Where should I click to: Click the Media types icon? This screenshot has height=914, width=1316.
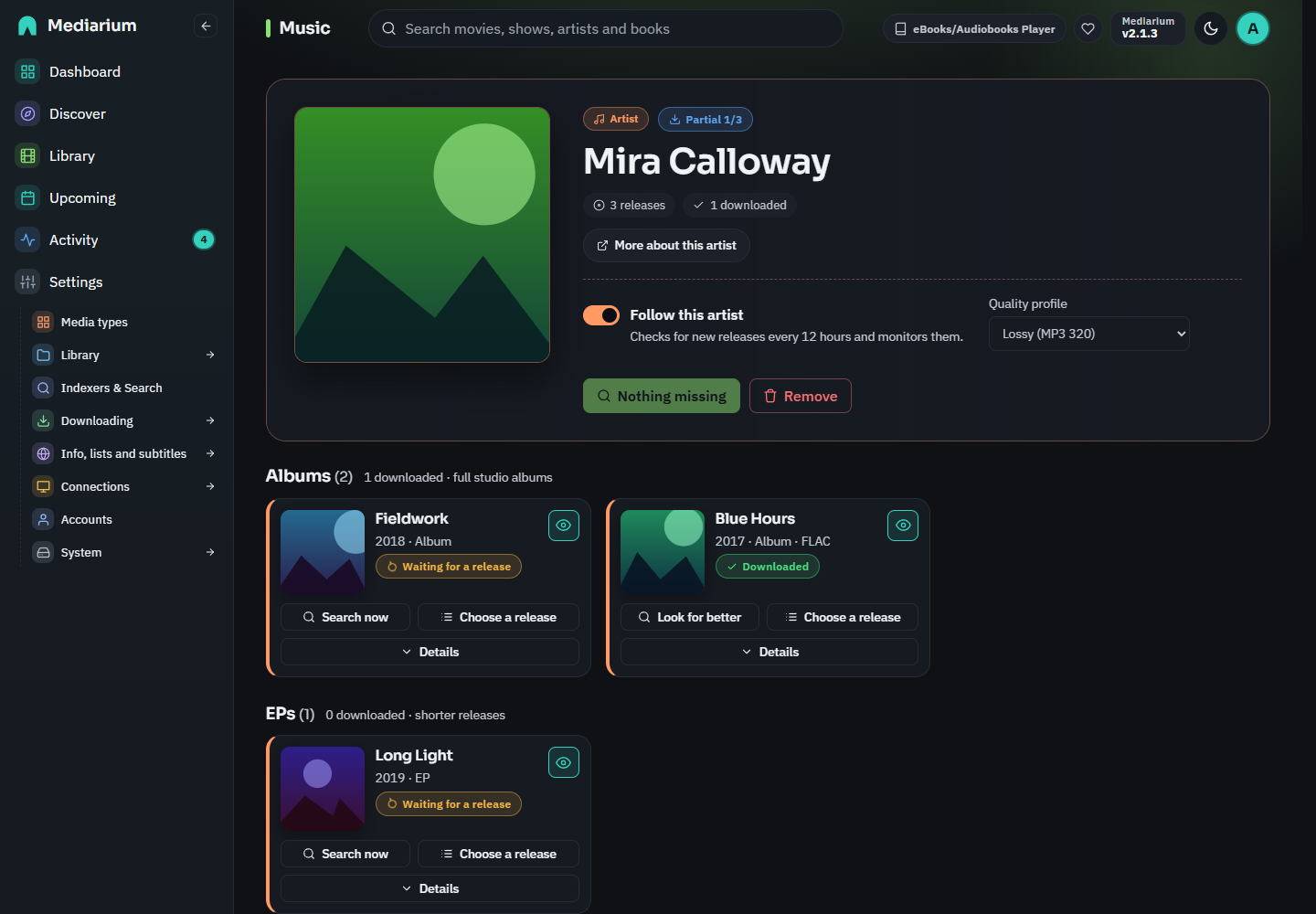[x=43, y=322]
